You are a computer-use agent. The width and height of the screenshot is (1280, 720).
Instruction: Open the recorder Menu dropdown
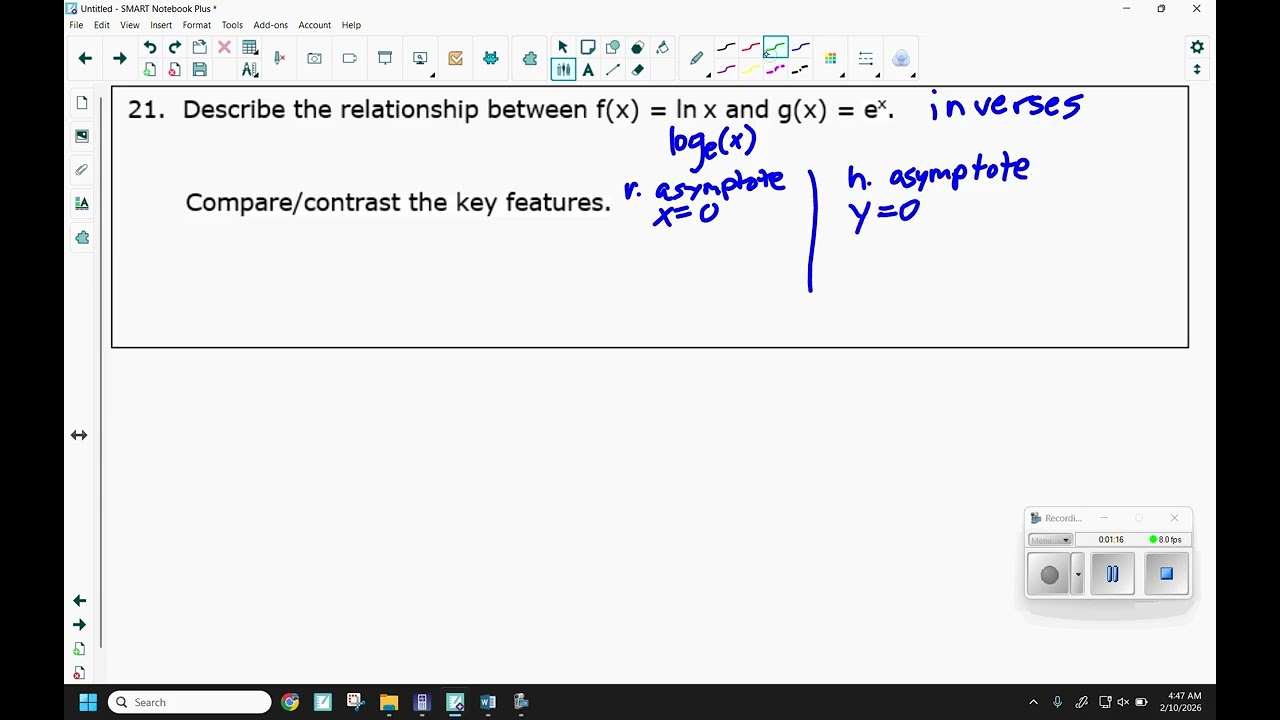click(1050, 540)
